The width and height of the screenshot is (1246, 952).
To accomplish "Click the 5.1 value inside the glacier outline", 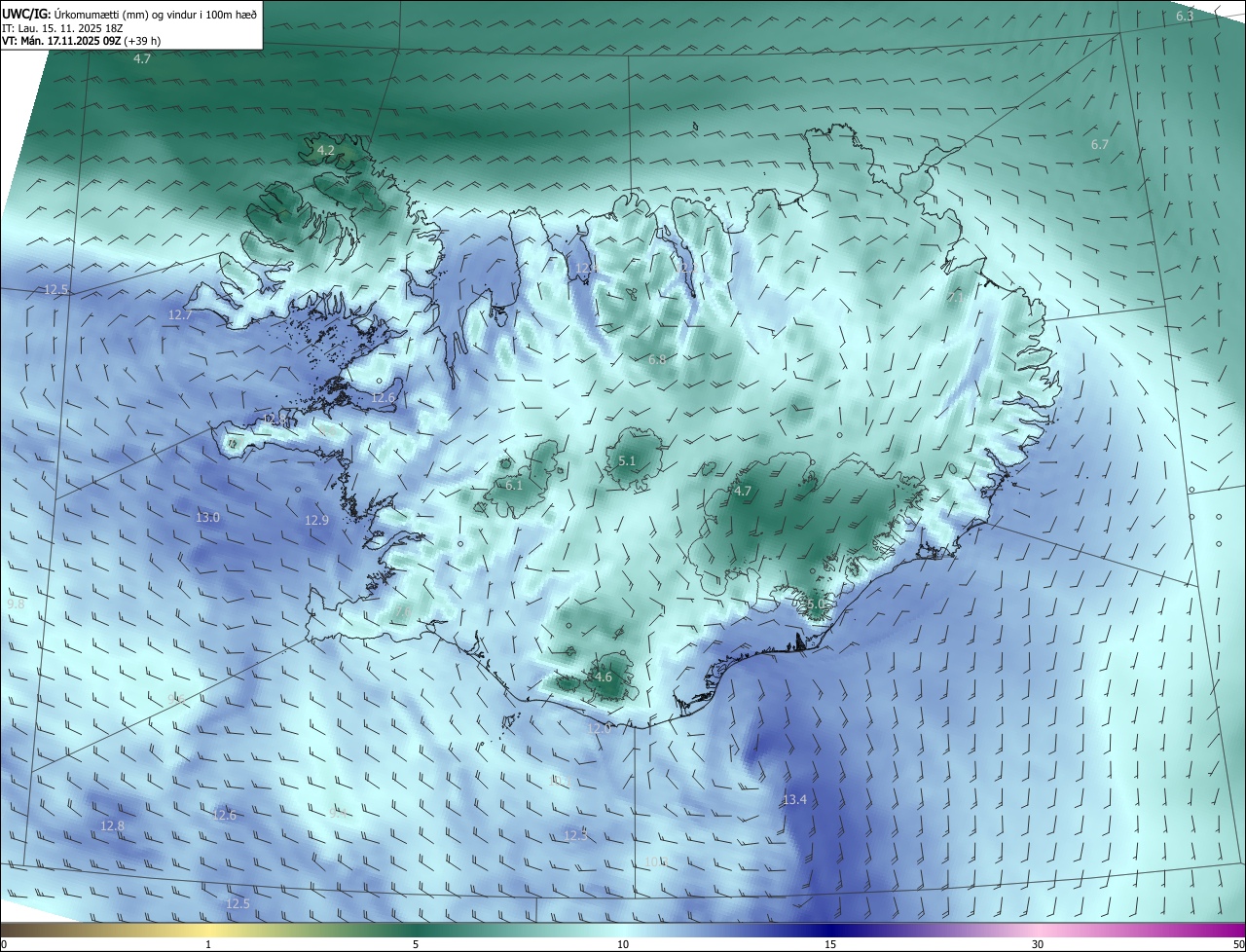I will click(627, 461).
